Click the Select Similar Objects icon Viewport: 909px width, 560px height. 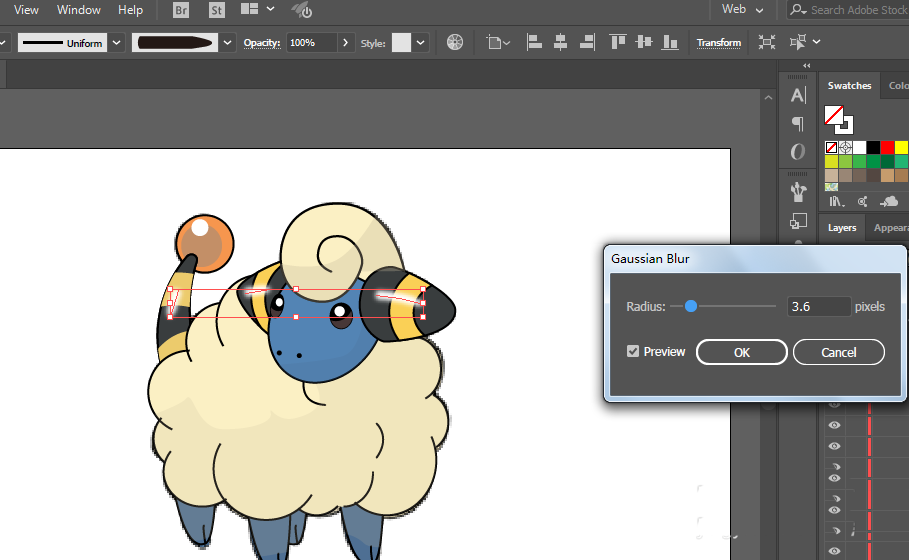[x=798, y=42]
